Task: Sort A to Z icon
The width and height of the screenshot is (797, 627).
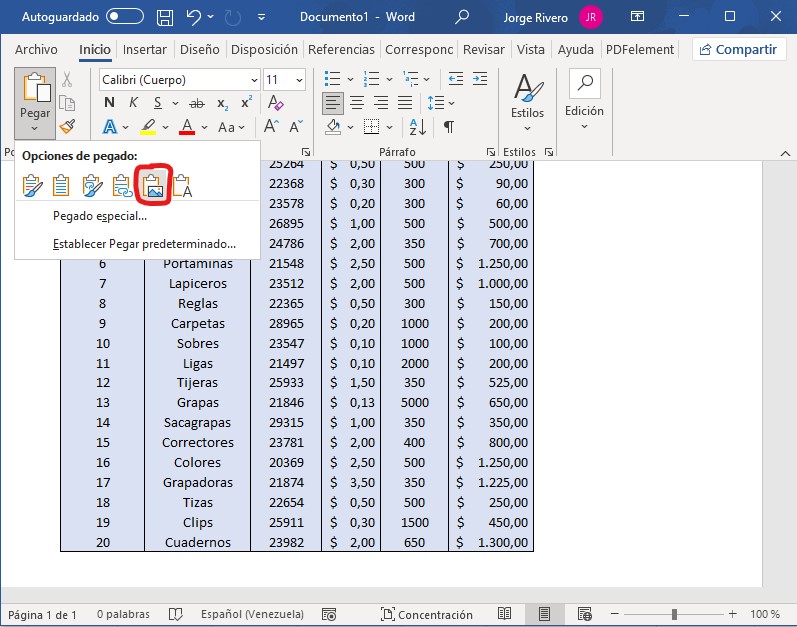Action: 418,127
